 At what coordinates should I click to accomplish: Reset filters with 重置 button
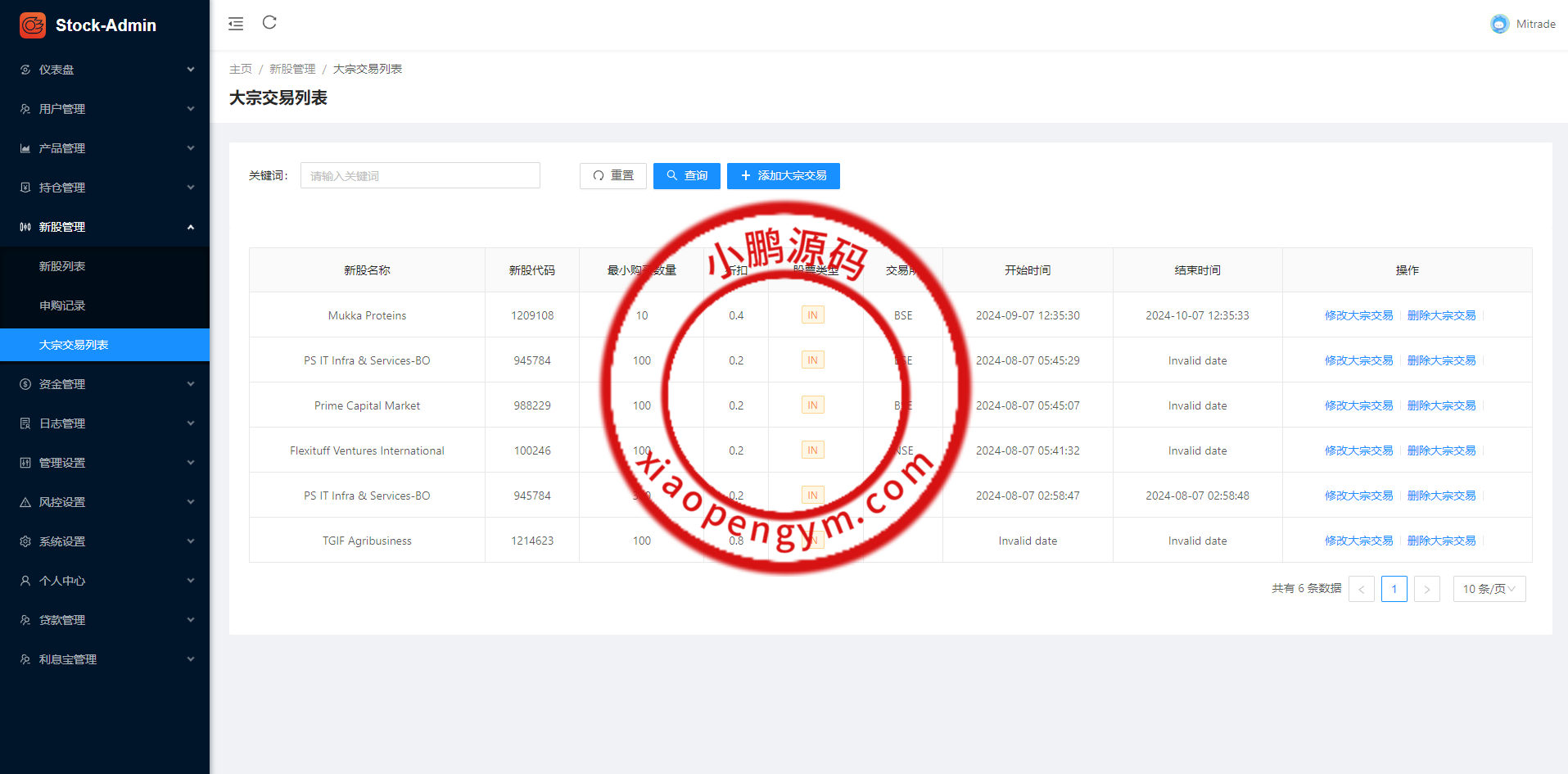pyautogui.click(x=612, y=176)
